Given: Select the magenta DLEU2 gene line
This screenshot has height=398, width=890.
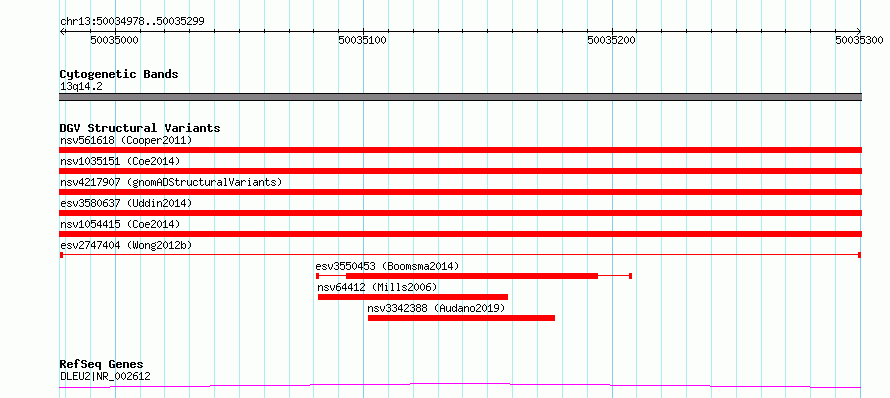Looking at the screenshot, I should (x=460, y=386).
